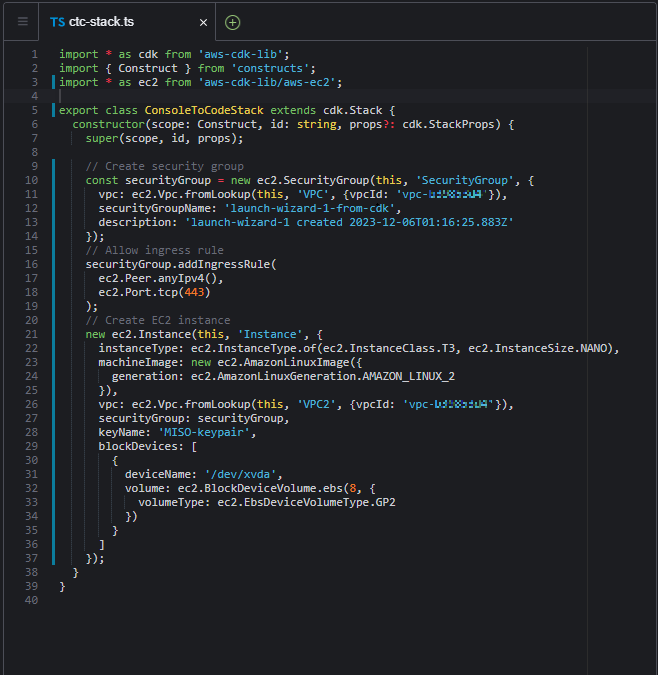Click line number 5 in the gutter

[x=35, y=110]
